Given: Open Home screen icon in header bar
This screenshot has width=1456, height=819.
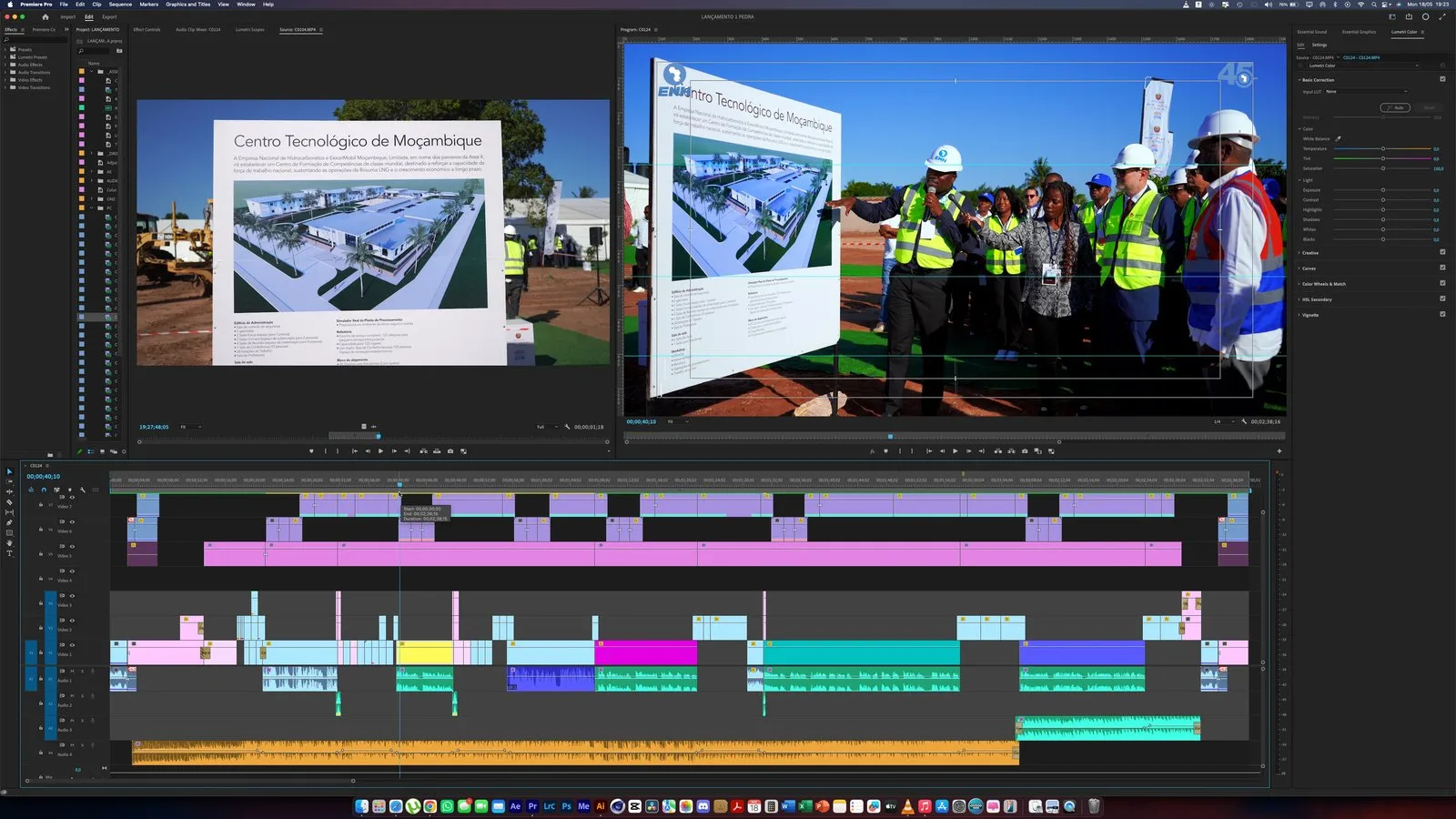Looking at the screenshot, I should pos(45,16).
